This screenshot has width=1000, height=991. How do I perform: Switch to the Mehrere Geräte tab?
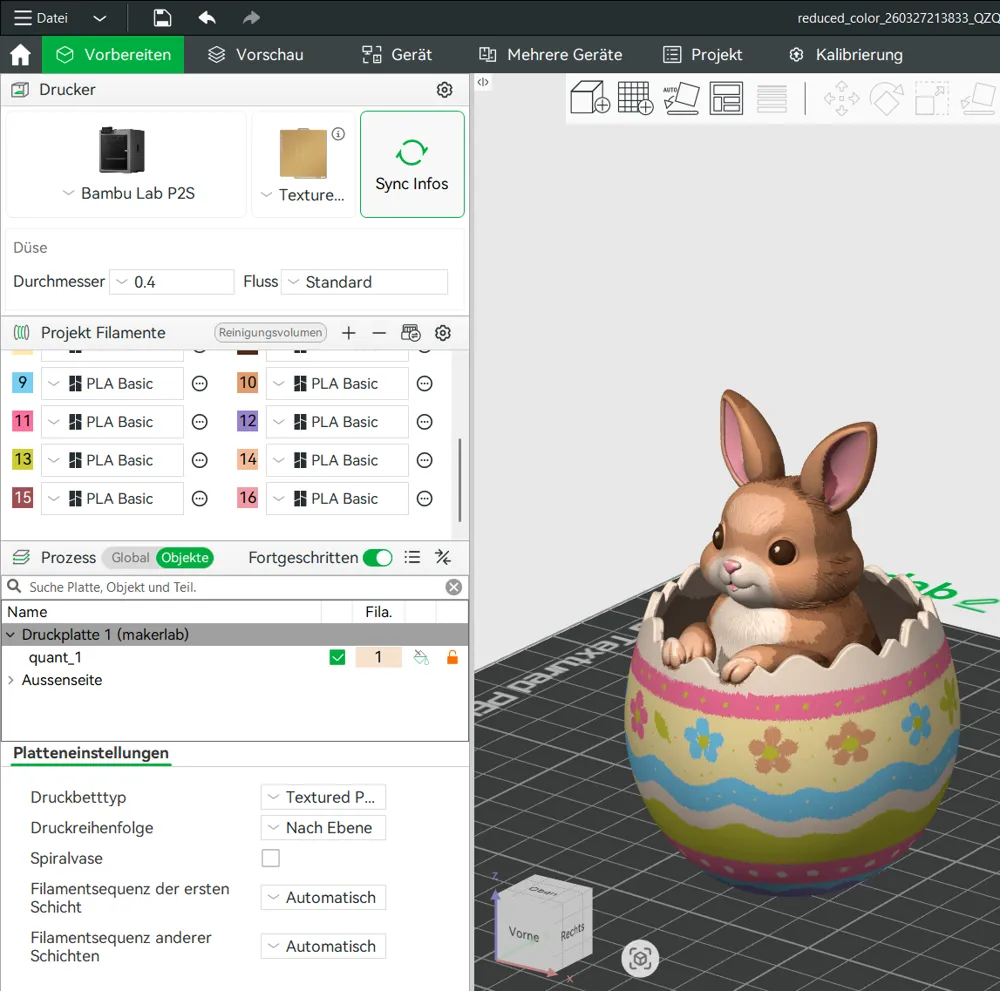click(x=550, y=55)
